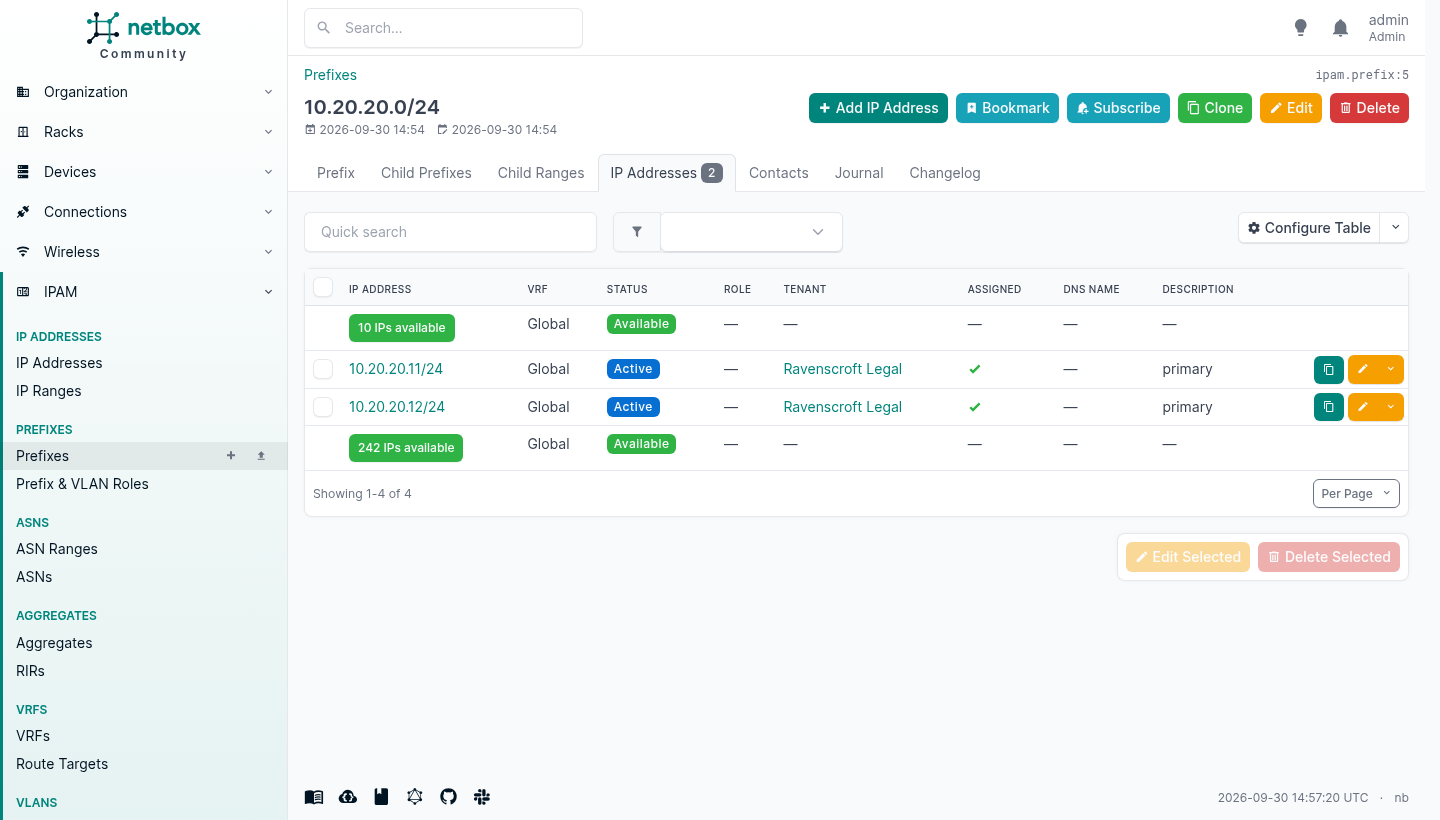Expand the Racks sidebar menu
This screenshot has height=820, width=1440.
(x=144, y=132)
